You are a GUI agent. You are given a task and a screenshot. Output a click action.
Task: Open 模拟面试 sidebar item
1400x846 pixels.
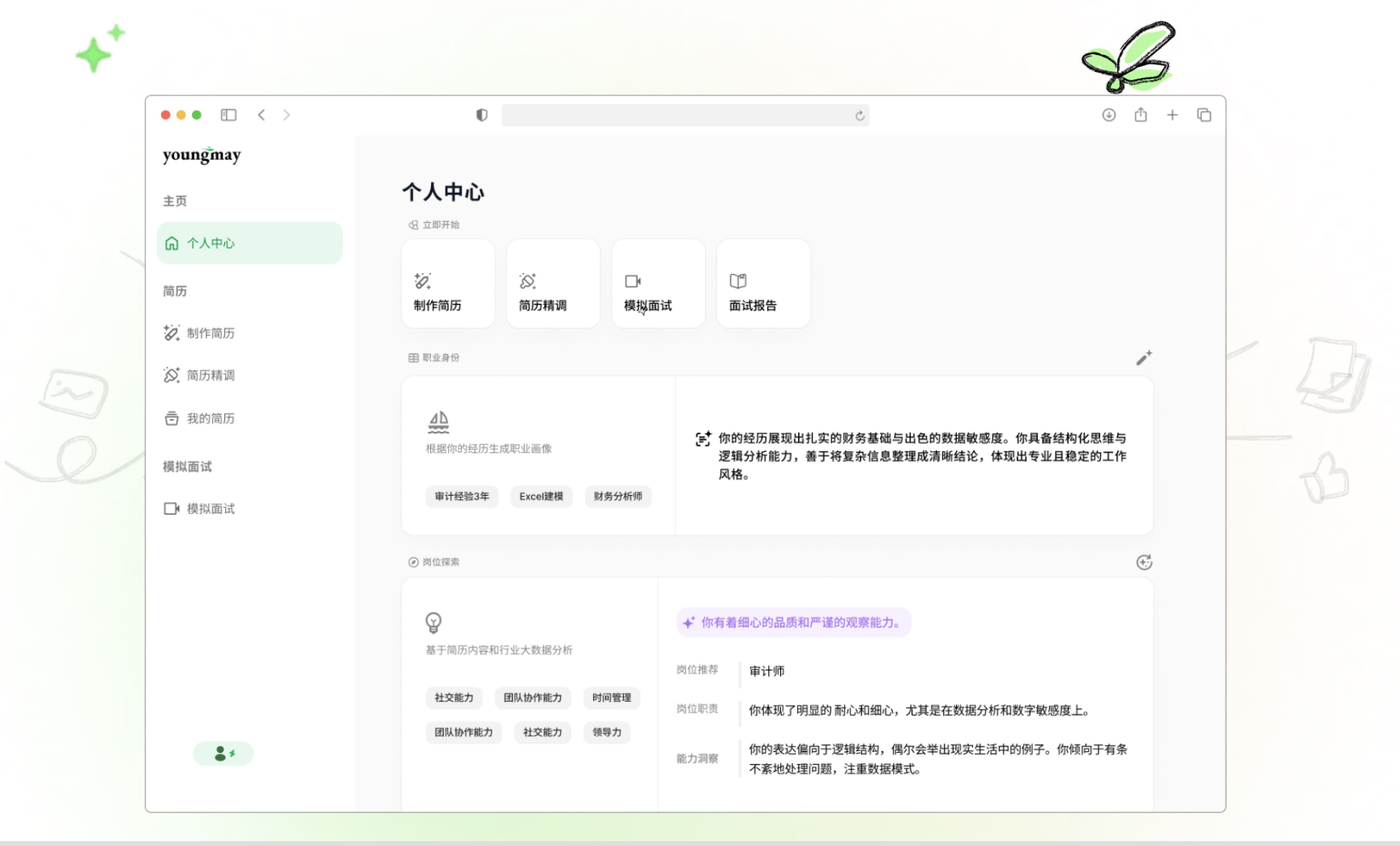[x=211, y=509]
